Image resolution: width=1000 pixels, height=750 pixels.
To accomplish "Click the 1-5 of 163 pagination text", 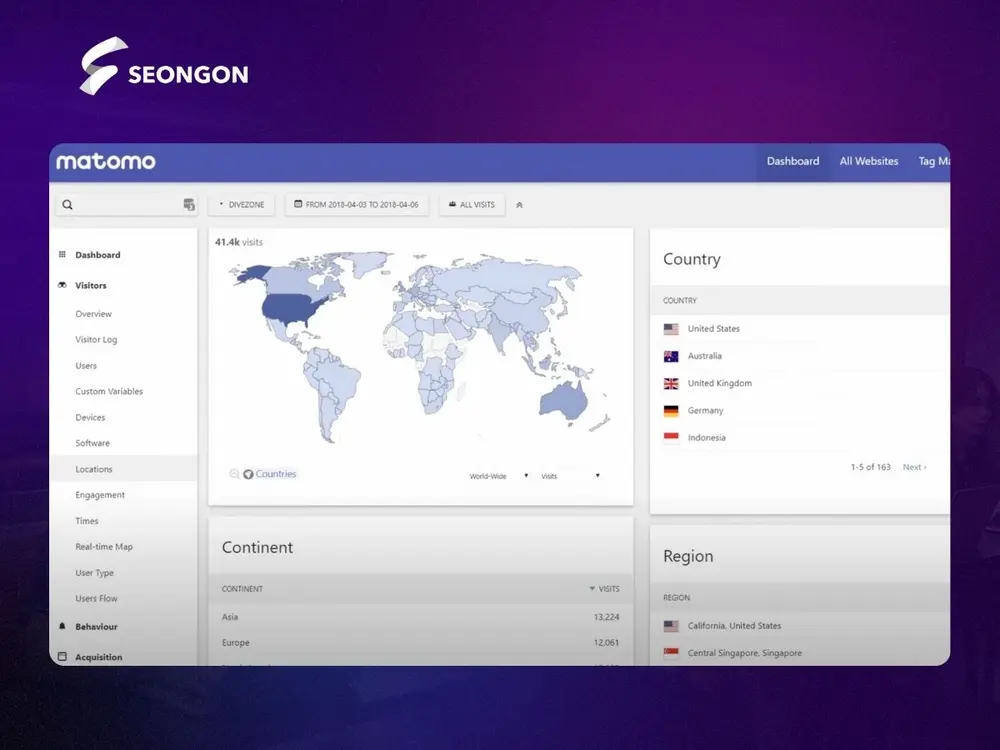I will coord(871,467).
